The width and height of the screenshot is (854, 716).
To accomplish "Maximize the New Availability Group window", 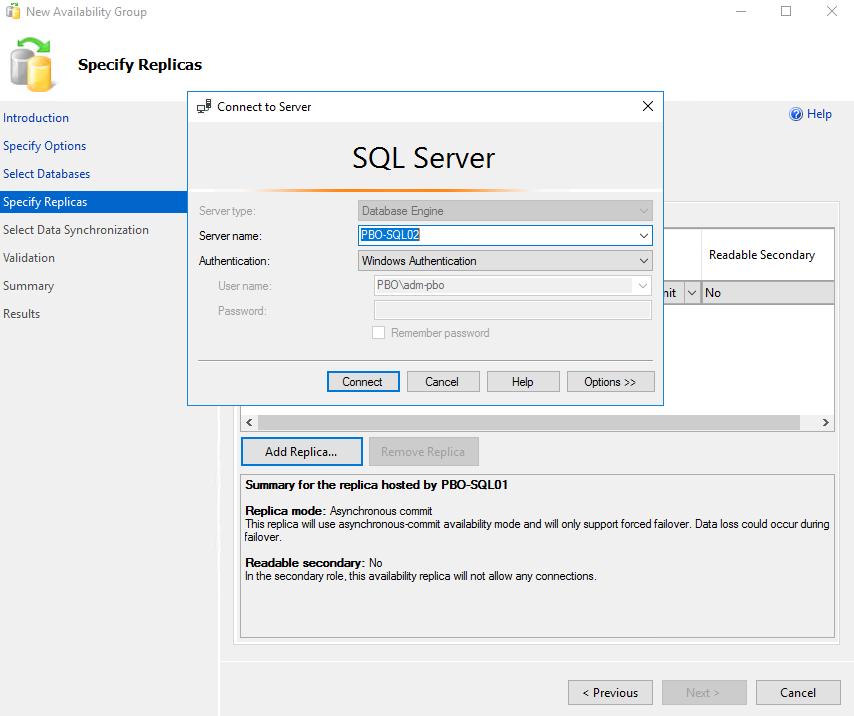I will point(786,11).
